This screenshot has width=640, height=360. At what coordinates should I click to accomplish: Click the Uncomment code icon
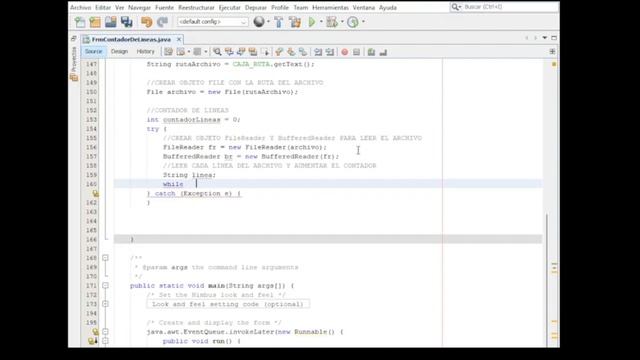click(383, 52)
